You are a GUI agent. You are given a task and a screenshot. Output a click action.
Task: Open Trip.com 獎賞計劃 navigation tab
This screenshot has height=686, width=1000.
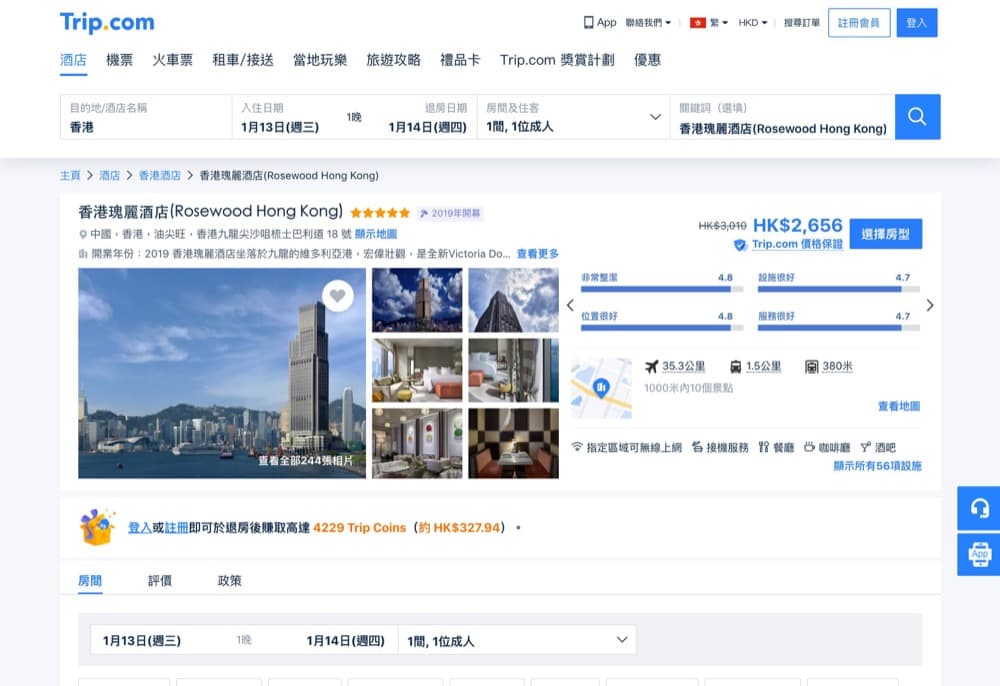[557, 60]
